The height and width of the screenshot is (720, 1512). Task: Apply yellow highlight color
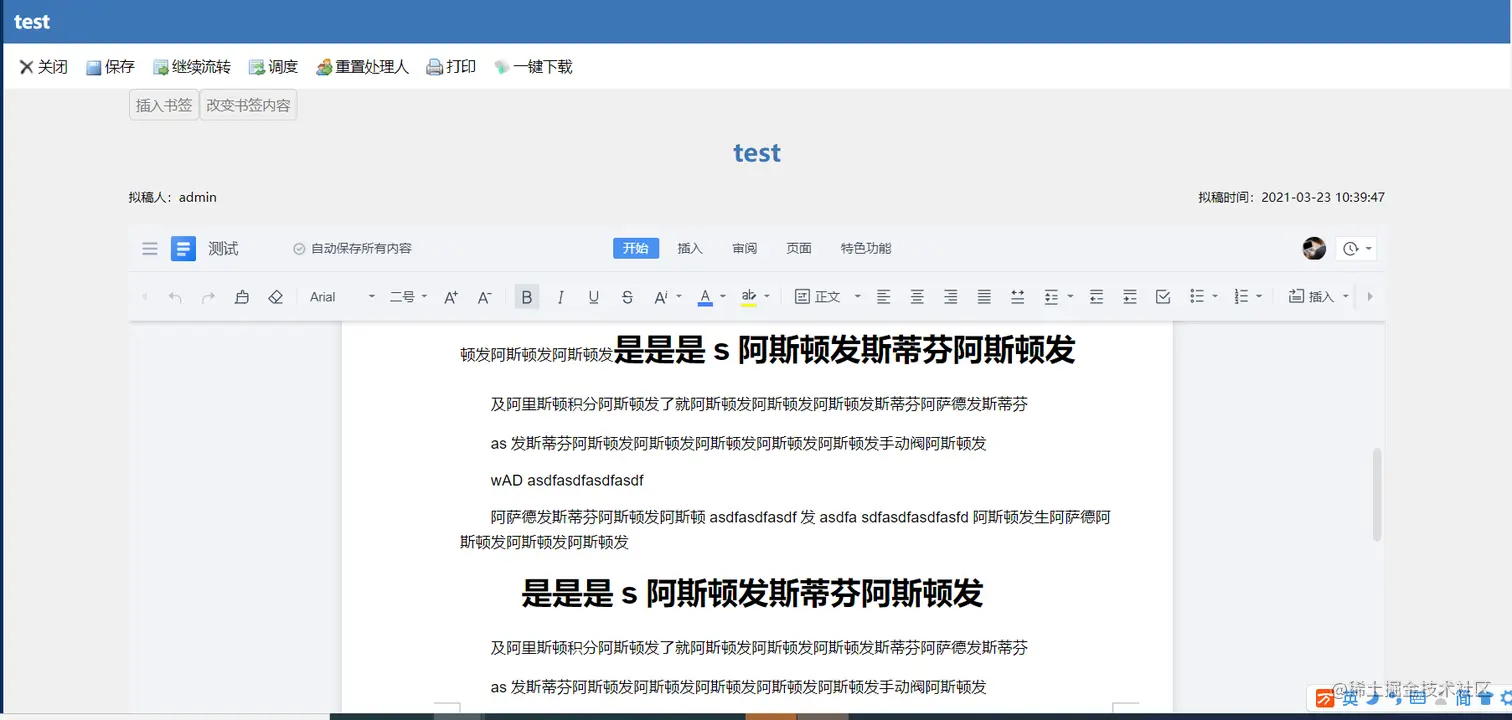pos(749,297)
